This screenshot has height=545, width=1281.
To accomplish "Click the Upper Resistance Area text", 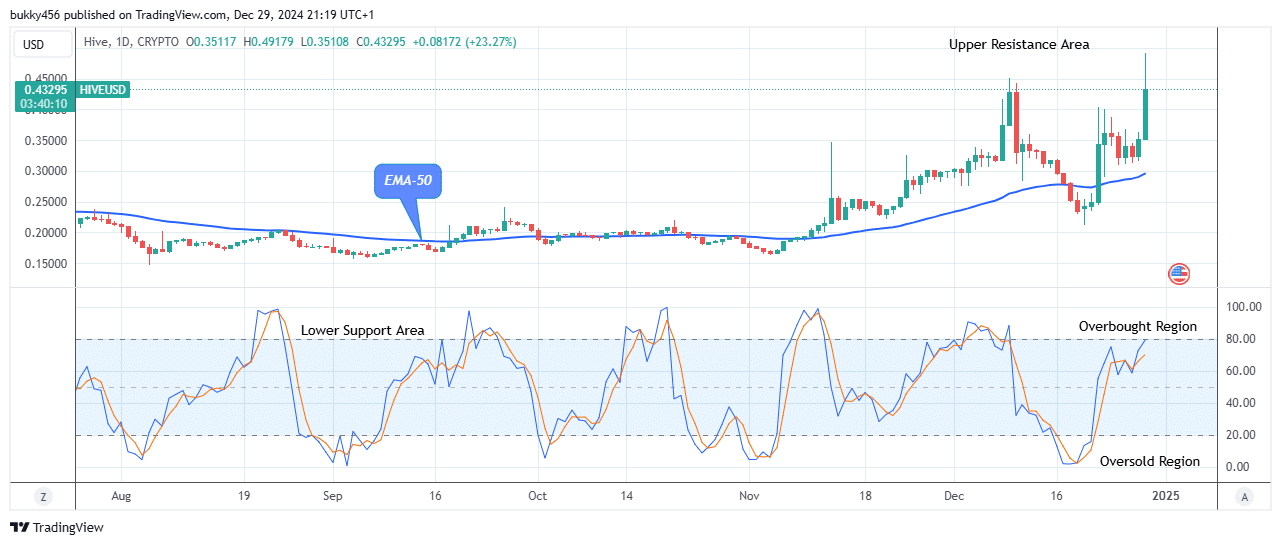I will (x=1019, y=44).
